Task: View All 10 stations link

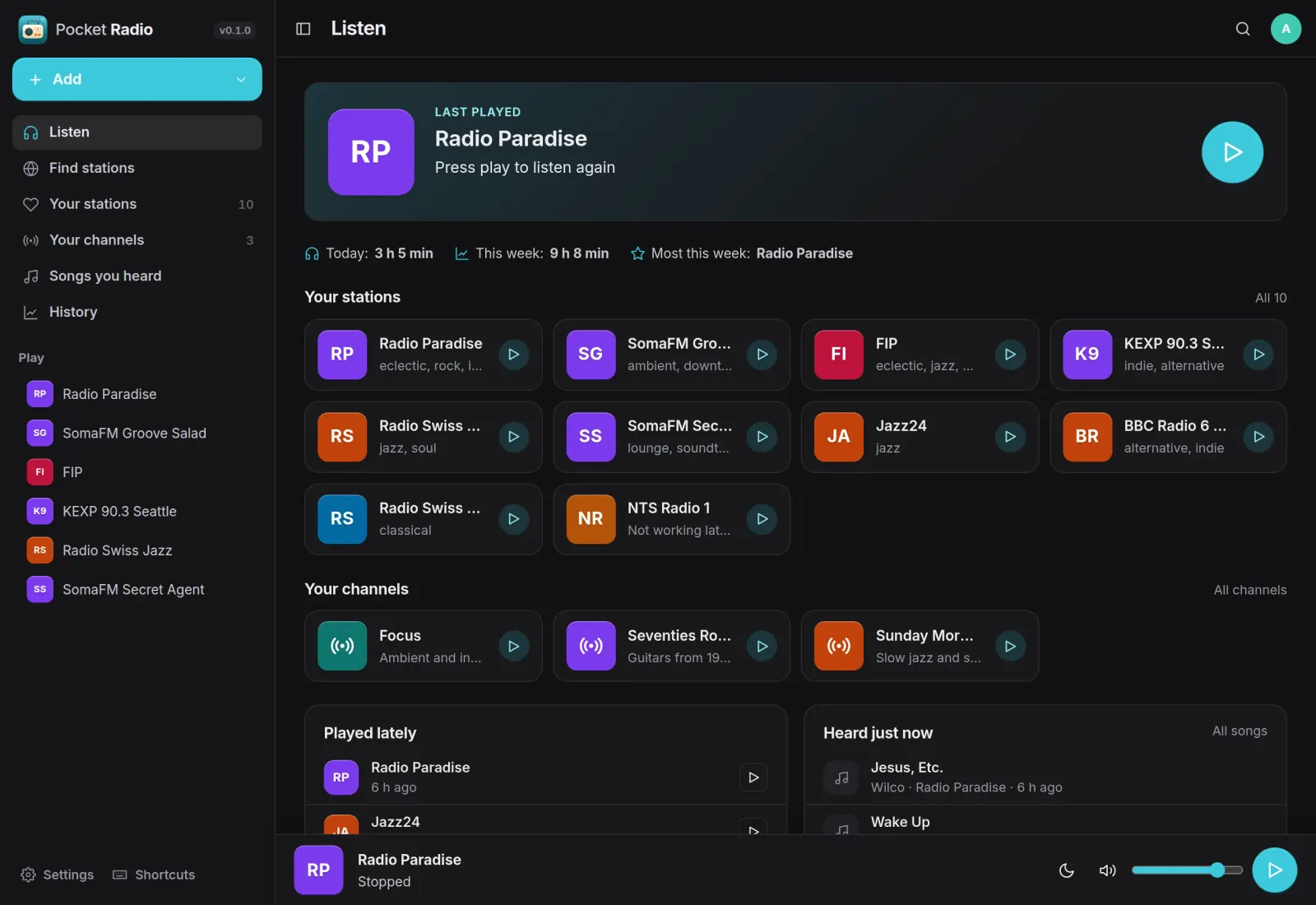Action: pos(1271,298)
